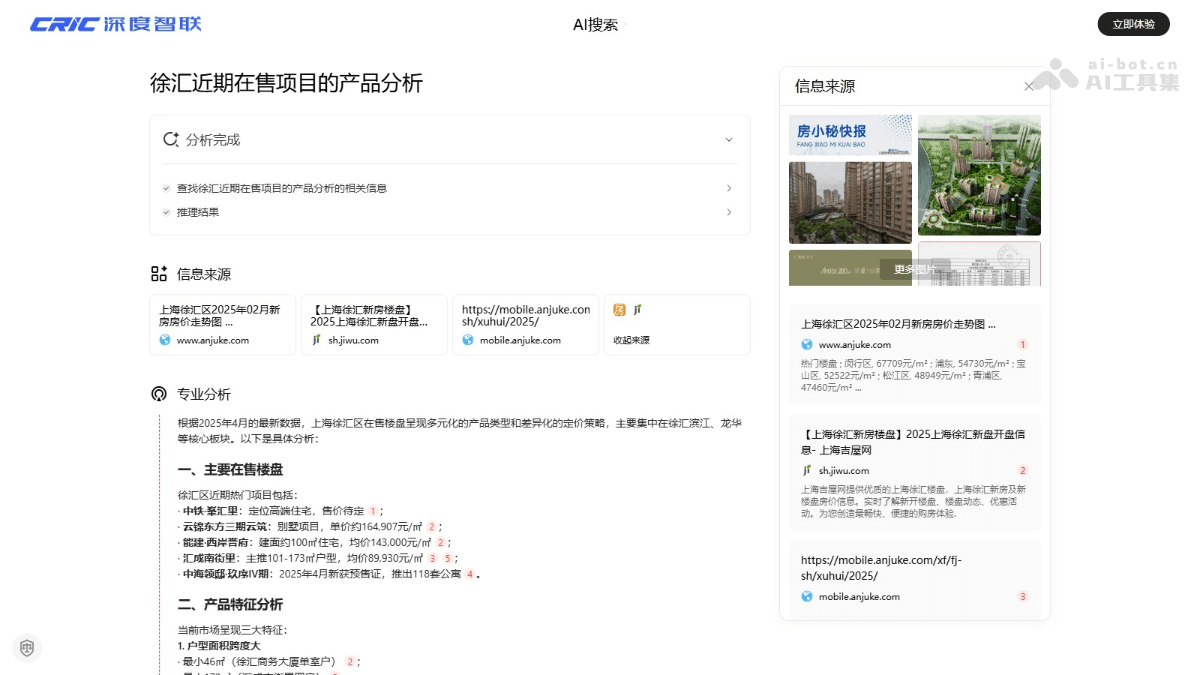Click the 信息来源 grid icon
Image resolution: width=1200 pixels, height=675 pixels.
click(157, 273)
